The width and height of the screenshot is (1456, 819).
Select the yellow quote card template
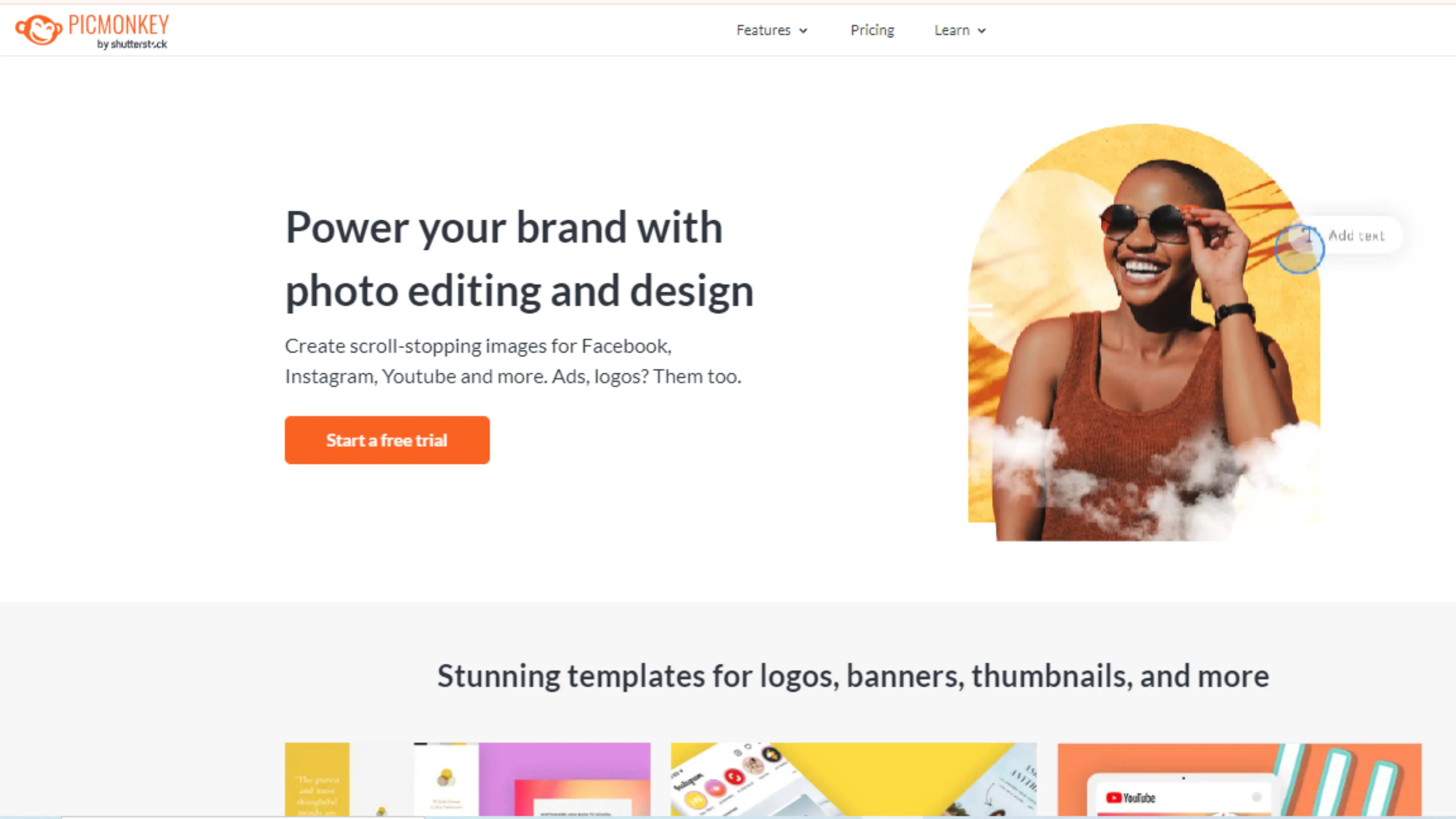pyautogui.click(x=317, y=780)
